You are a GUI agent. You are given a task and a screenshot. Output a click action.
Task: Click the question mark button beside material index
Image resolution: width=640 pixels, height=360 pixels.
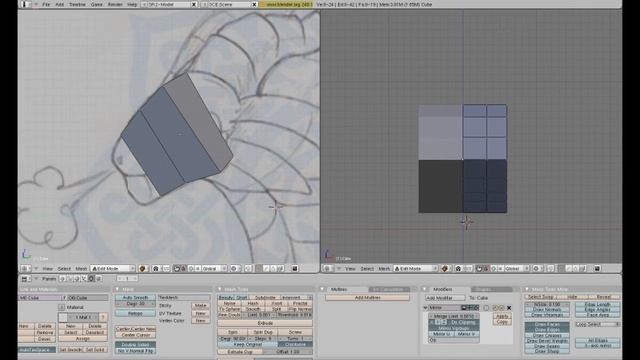click(103, 317)
